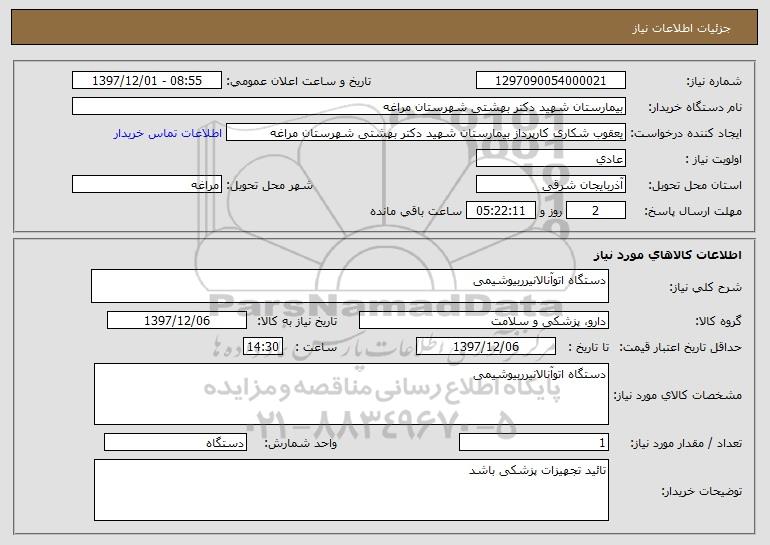Screen dimensions: 770x545
Task: Click the 'نام دستگاه خریدار:' label
Action: tap(696, 108)
